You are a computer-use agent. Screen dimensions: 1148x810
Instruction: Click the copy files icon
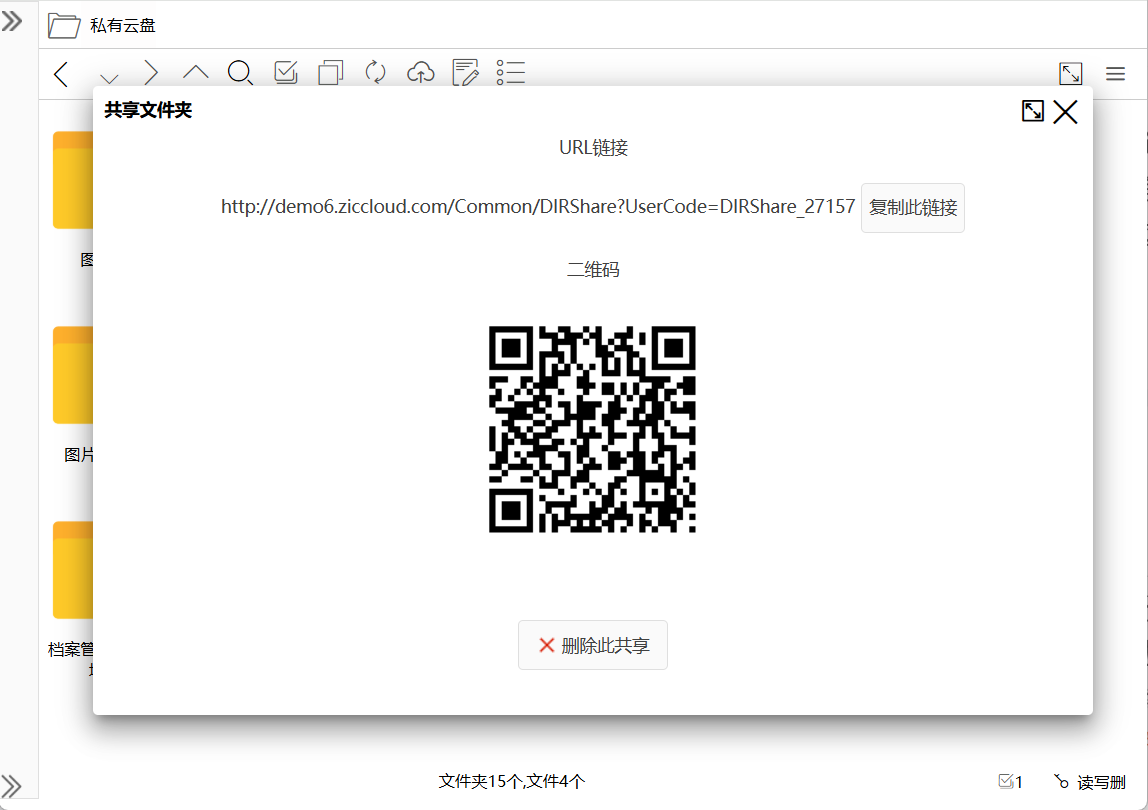click(330, 73)
